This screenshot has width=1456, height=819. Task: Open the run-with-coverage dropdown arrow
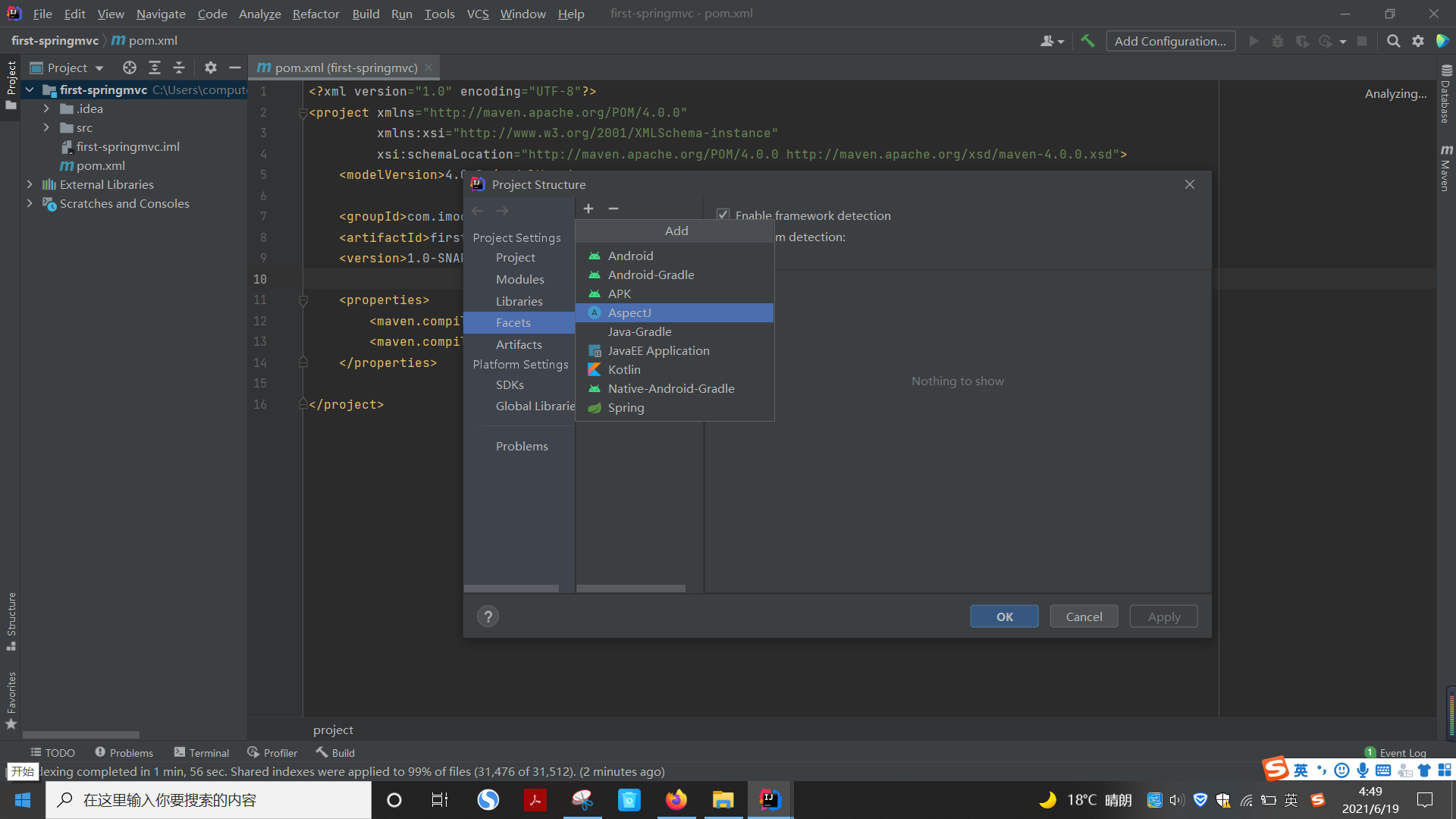pos(1343,42)
